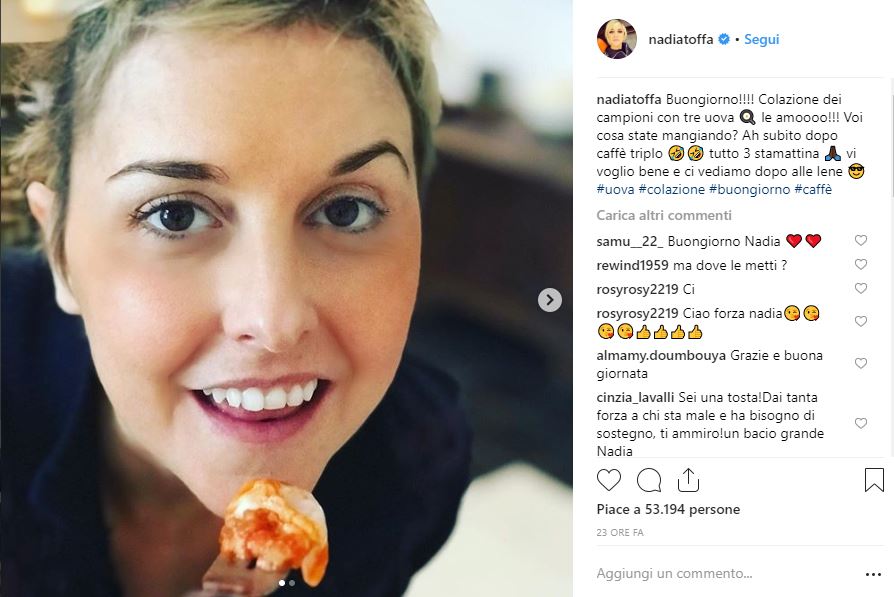The height and width of the screenshot is (597, 894).
Task: Go to the next photo with the arrow
Action: click(x=549, y=300)
